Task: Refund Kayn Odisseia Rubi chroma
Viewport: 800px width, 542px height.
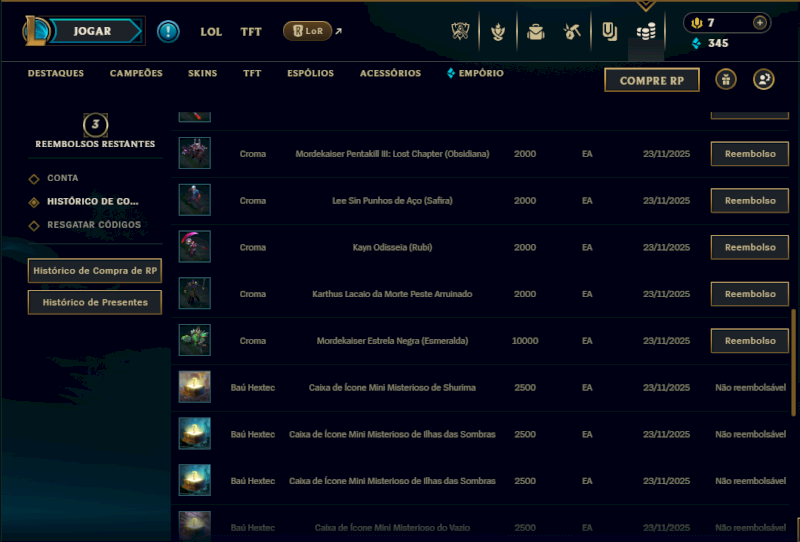Action: coord(749,248)
